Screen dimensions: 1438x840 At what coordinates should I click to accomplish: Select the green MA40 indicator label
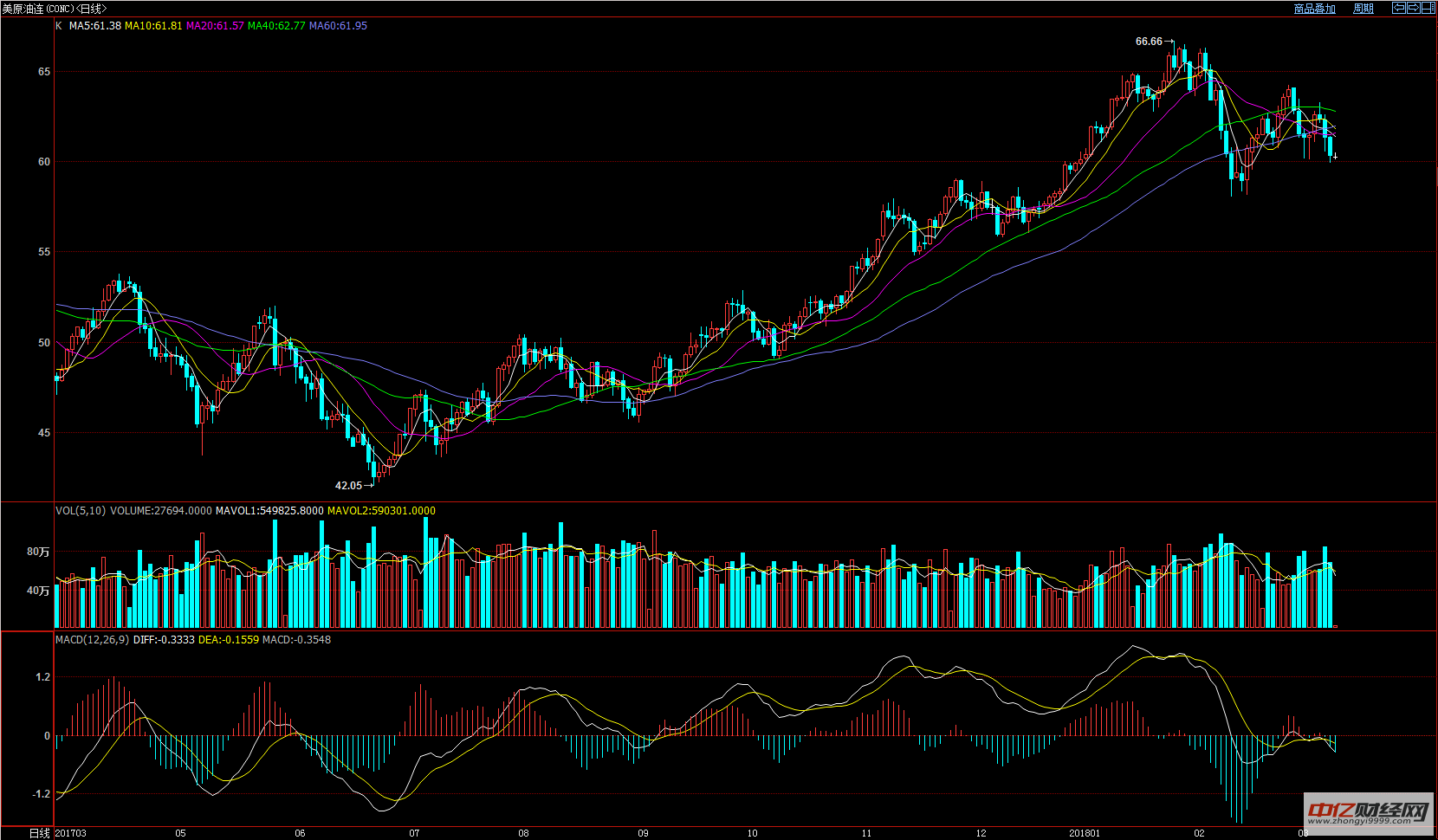click(276, 26)
